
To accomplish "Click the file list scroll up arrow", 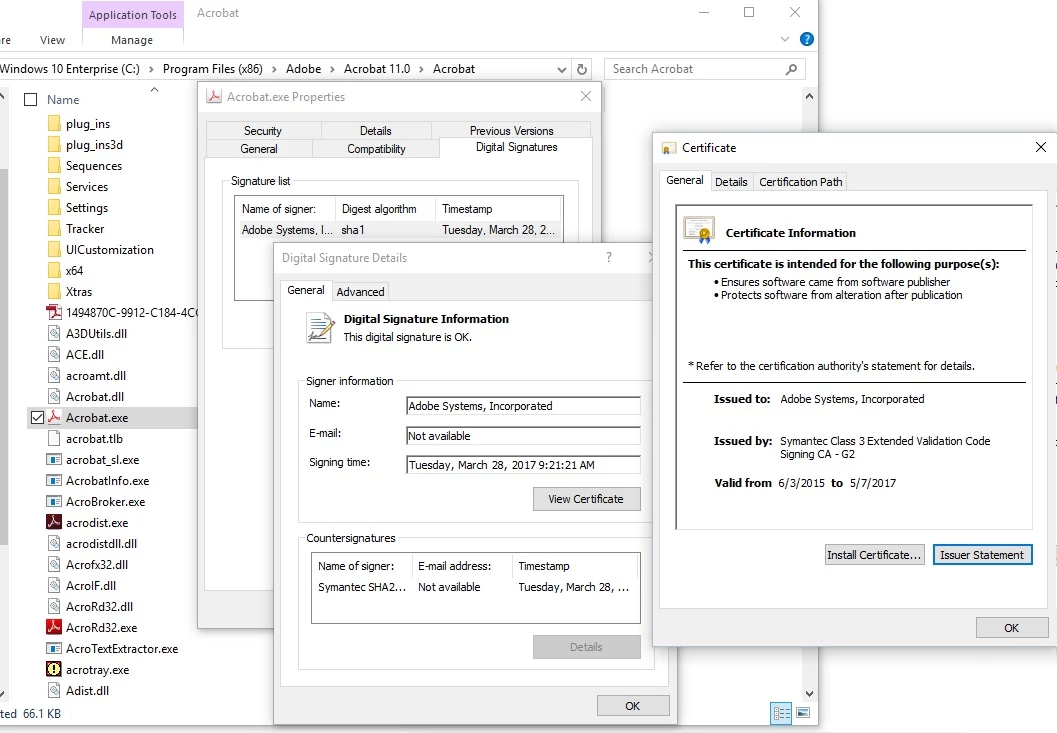I will [810, 96].
